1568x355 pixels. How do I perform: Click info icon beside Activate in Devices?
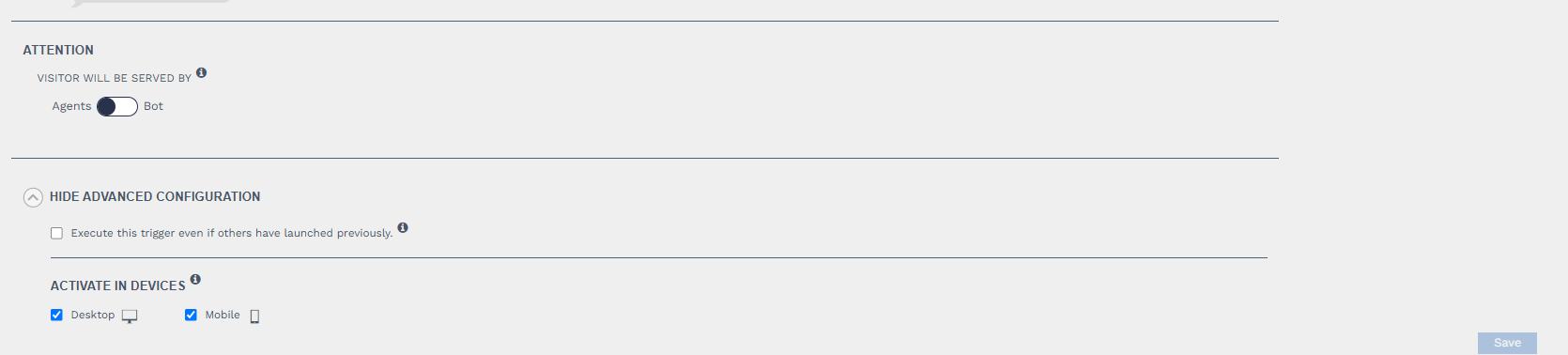195,279
